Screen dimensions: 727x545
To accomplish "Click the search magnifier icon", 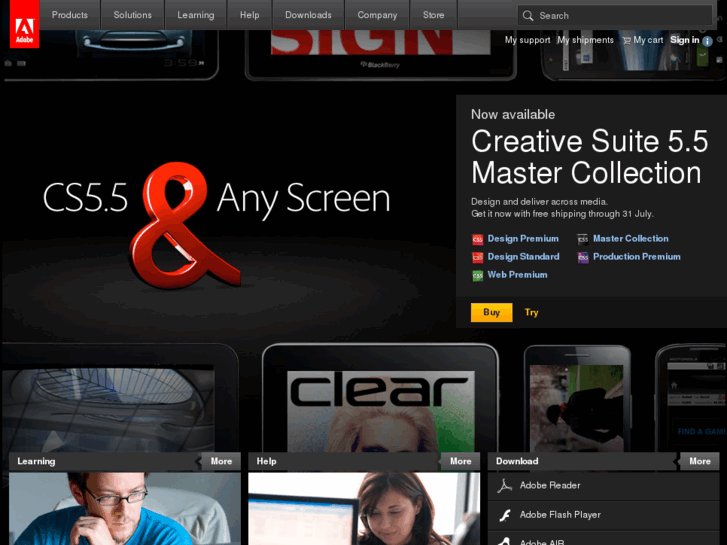I will (x=528, y=16).
